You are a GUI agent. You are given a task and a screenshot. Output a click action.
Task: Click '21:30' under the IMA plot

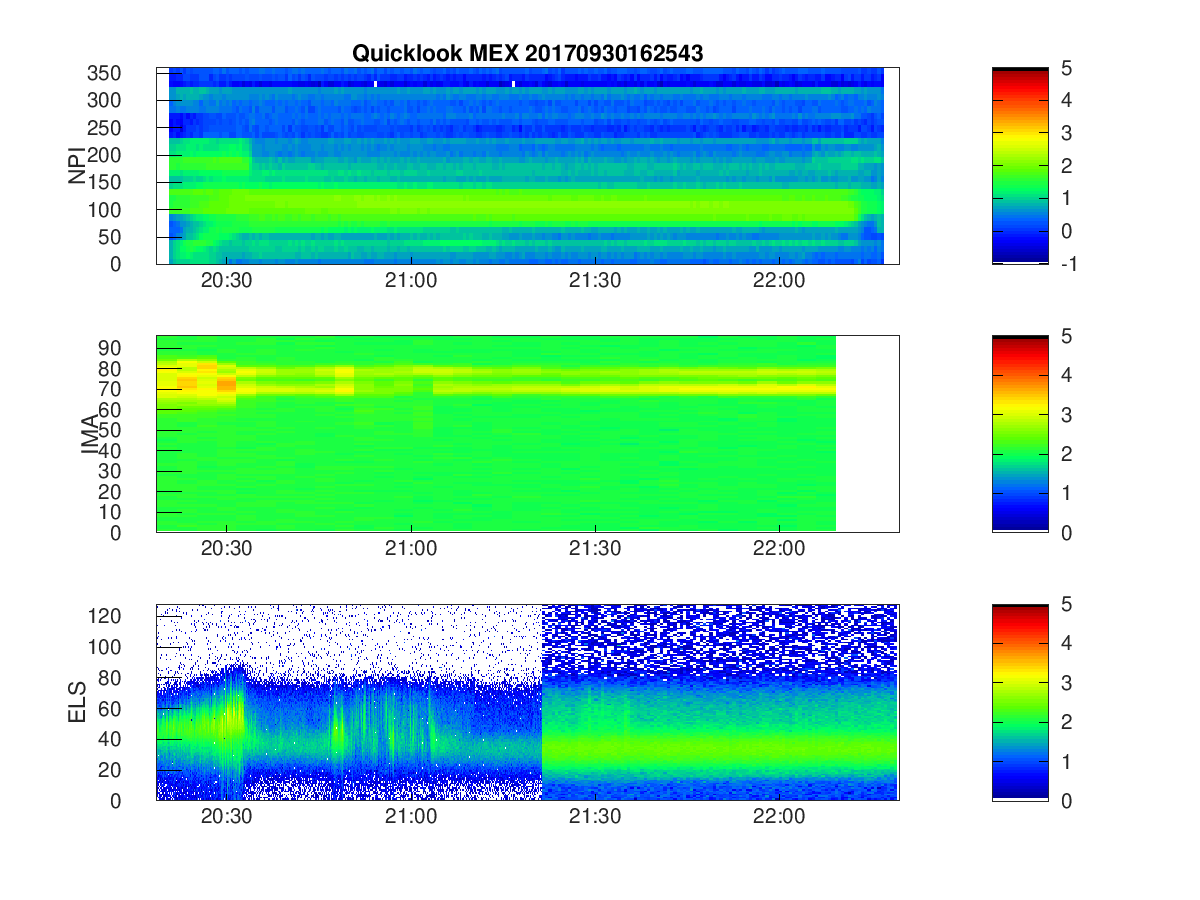coord(595,549)
